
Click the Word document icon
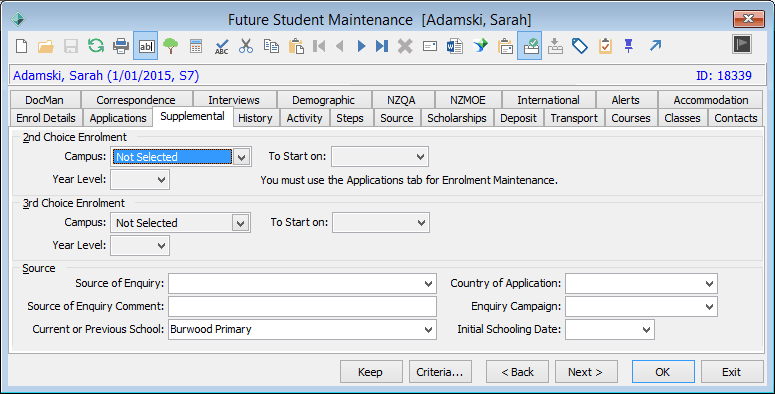[455, 46]
